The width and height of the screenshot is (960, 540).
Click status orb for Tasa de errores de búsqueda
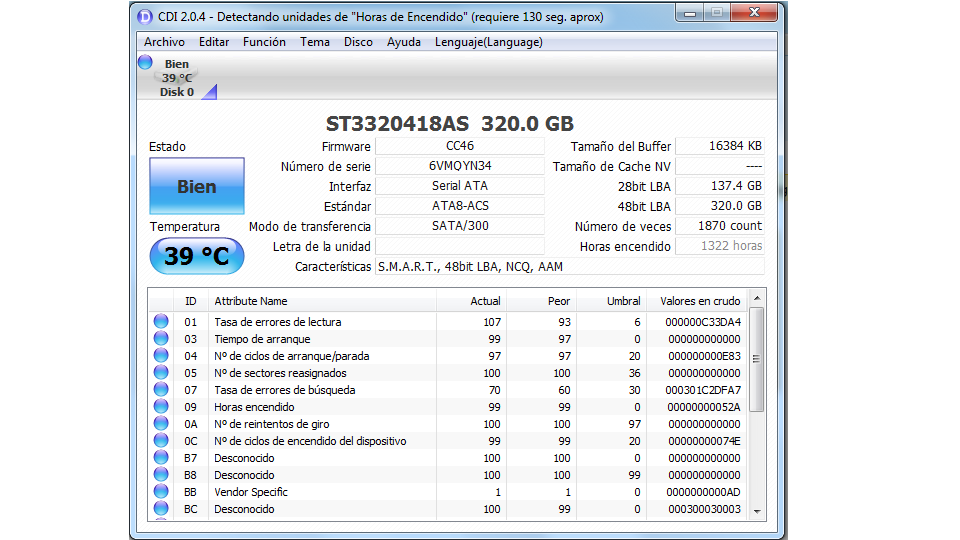161,389
